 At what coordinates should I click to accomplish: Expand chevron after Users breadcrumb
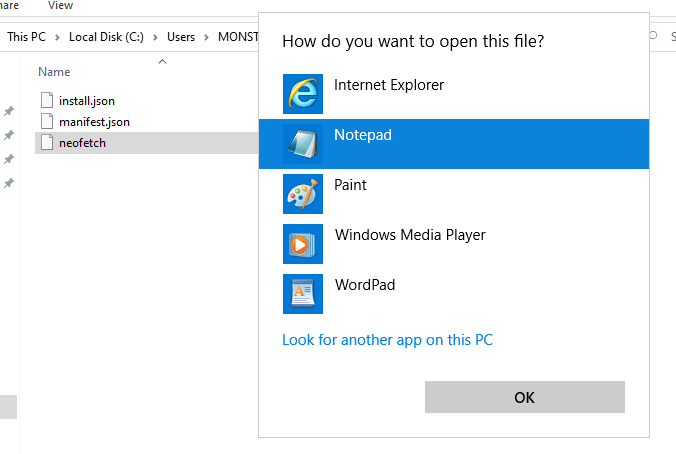(206, 38)
